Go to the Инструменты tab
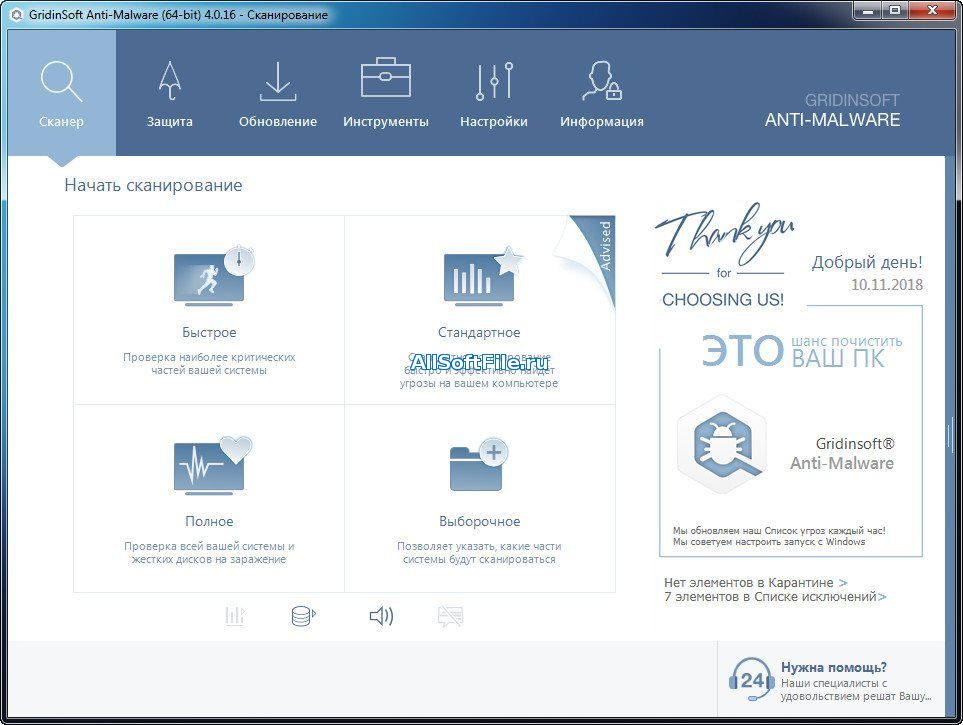 click(386, 93)
